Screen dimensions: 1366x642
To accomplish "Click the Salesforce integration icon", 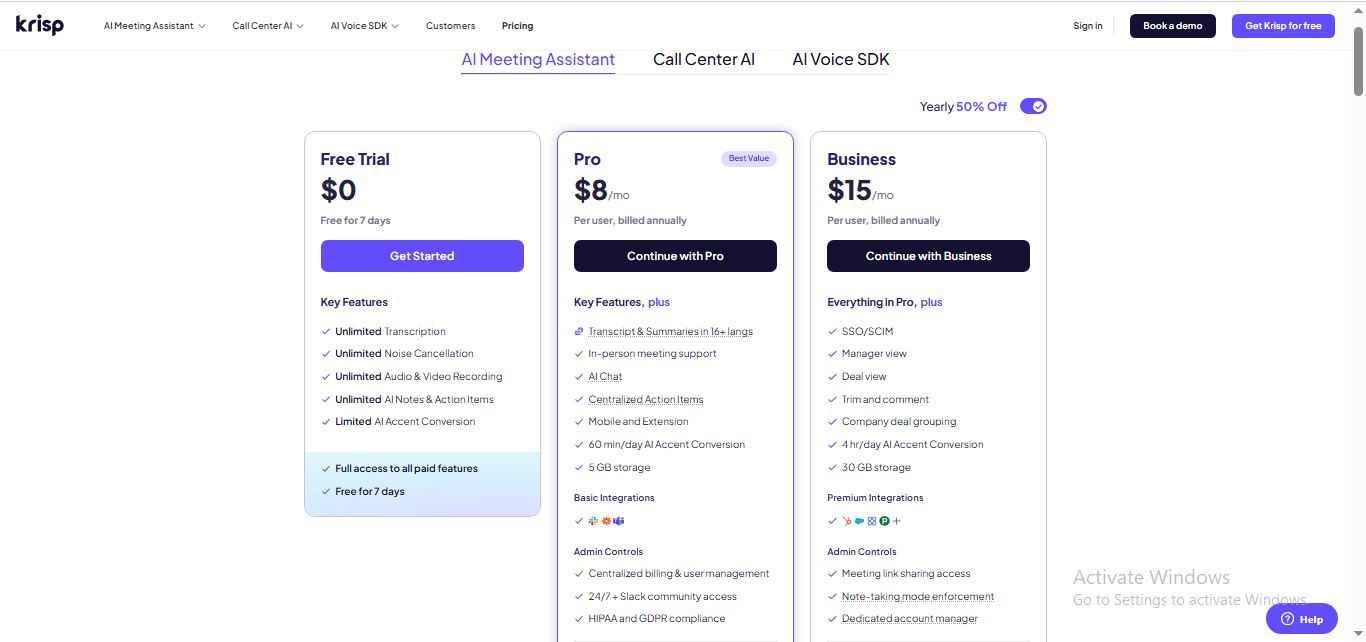I will pos(859,521).
